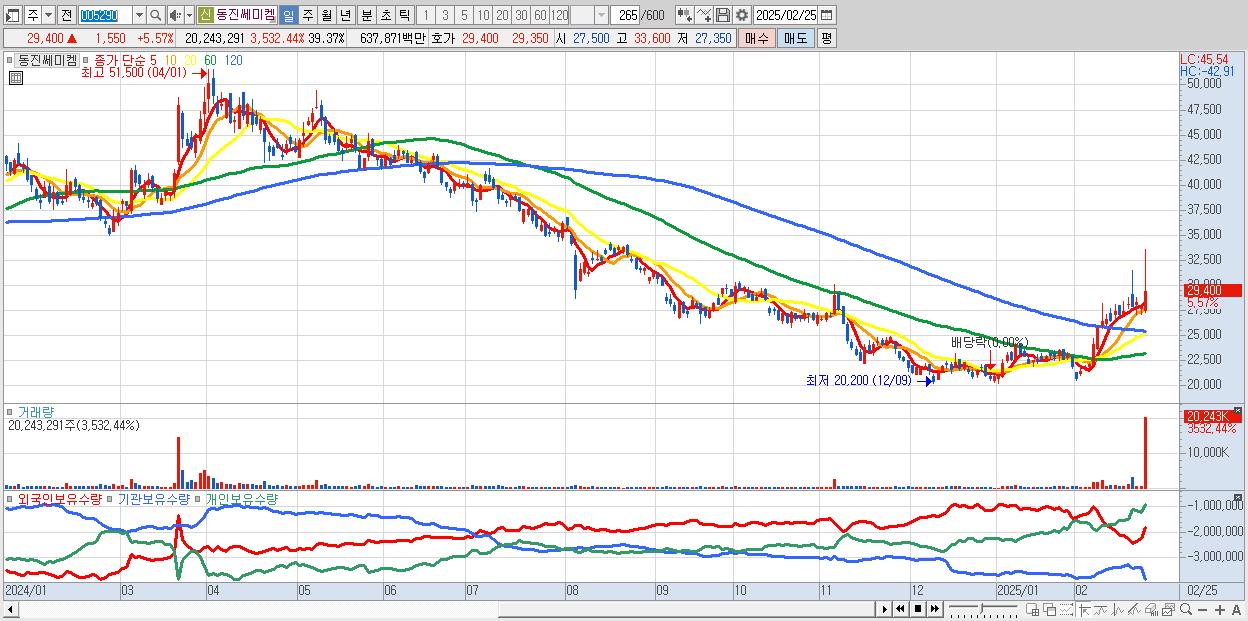Image resolution: width=1248 pixels, height=621 pixels.
Task: Click the bottom magnifier zoom icon
Action: (x=1186, y=609)
